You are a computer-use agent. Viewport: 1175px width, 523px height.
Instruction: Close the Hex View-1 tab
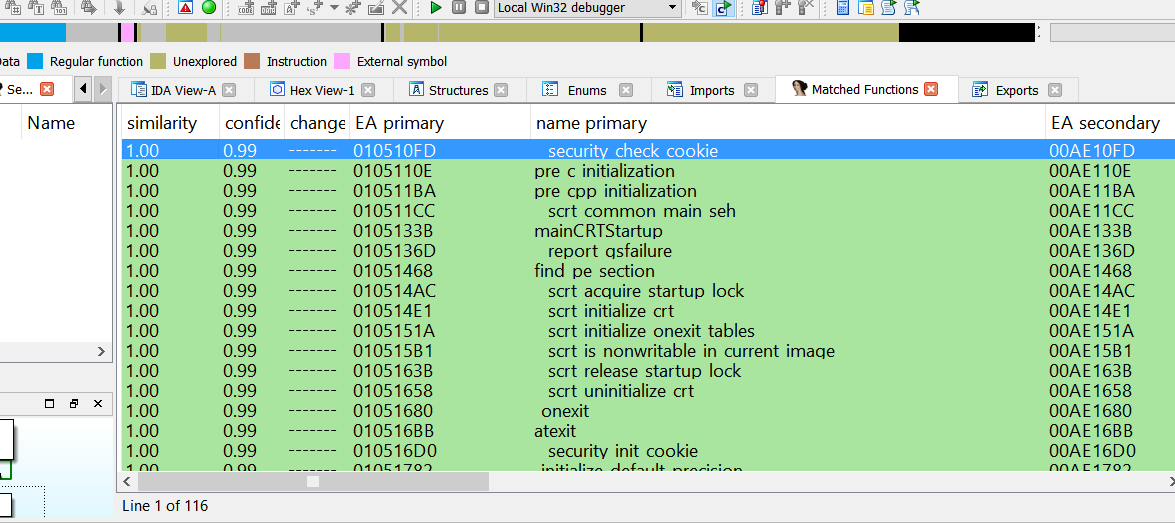point(368,90)
